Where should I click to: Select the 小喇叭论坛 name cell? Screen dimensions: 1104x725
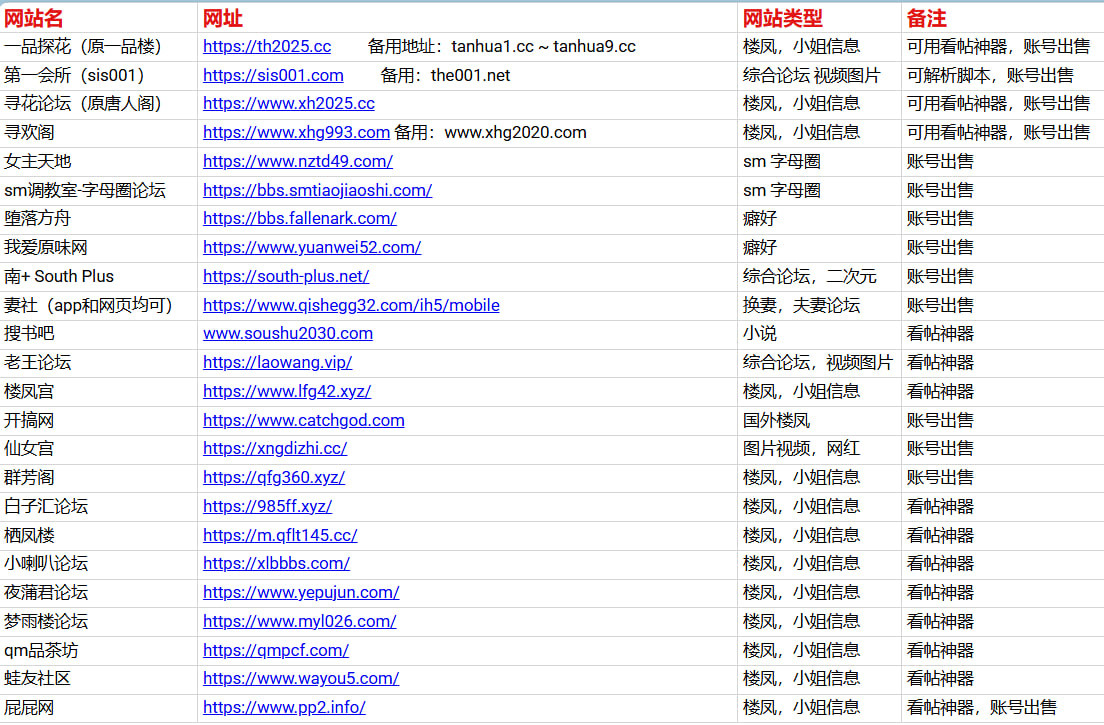tap(99, 563)
